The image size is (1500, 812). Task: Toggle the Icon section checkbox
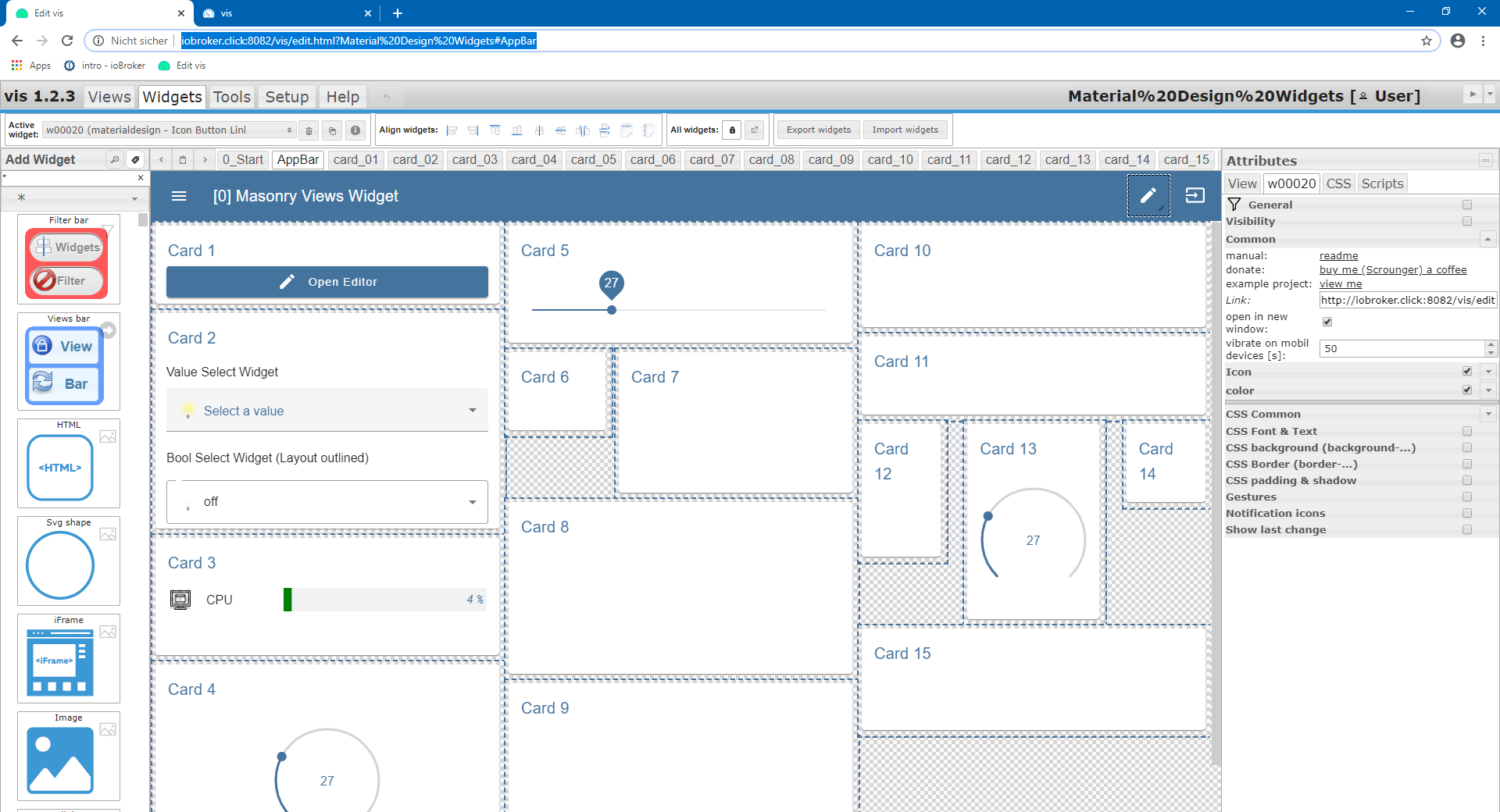pyautogui.click(x=1467, y=371)
